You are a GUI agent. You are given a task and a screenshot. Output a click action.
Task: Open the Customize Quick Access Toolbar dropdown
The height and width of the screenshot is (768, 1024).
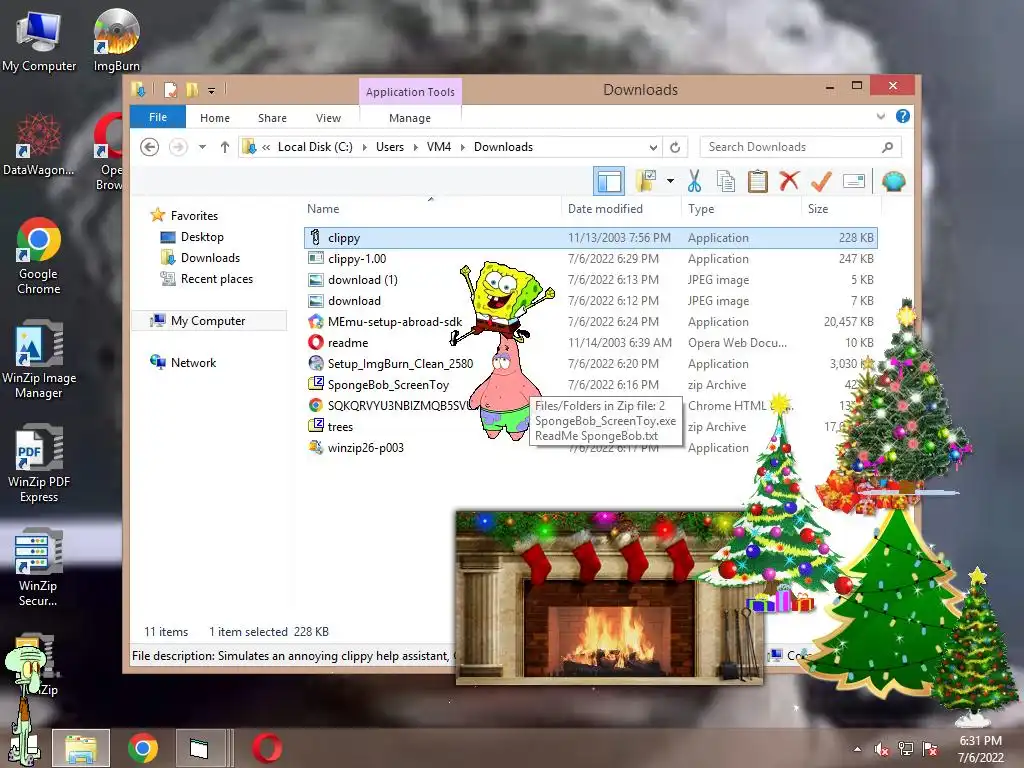point(212,90)
